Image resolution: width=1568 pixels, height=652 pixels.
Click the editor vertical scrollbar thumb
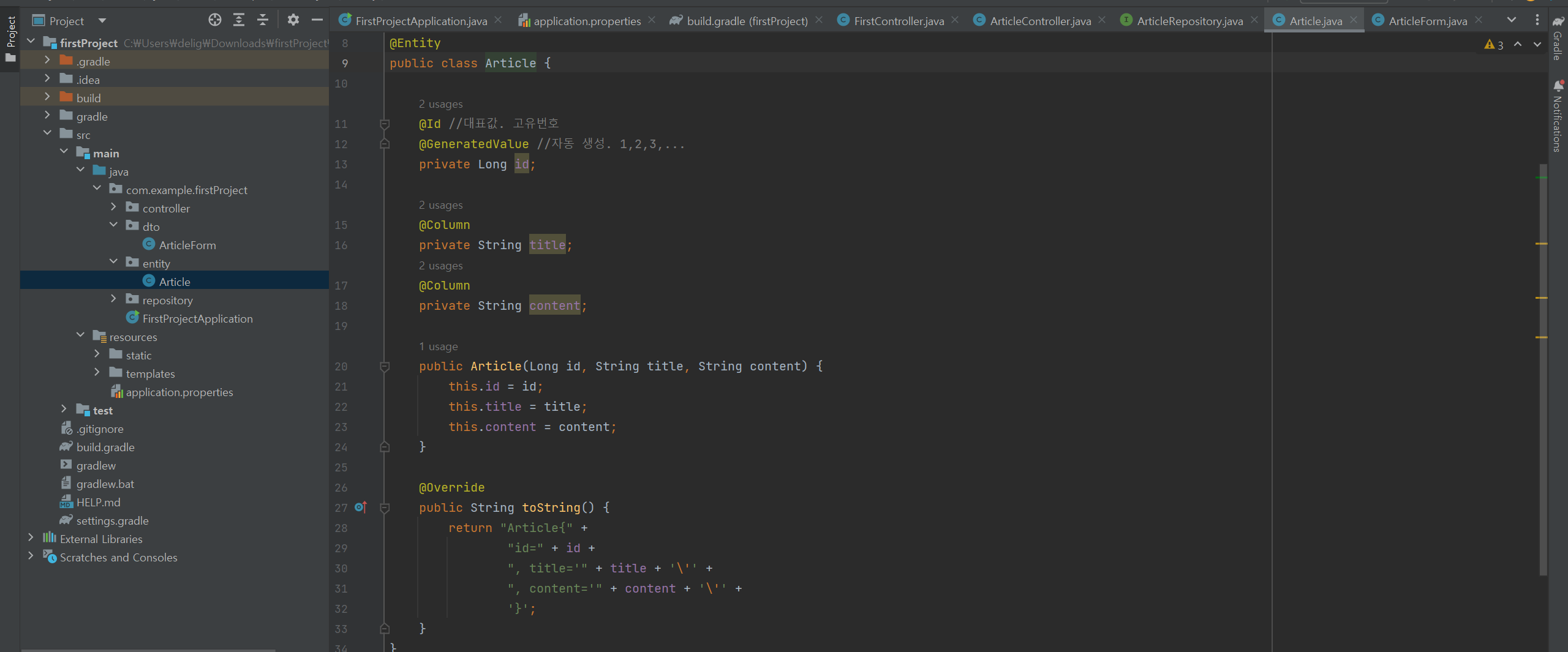click(1542, 370)
